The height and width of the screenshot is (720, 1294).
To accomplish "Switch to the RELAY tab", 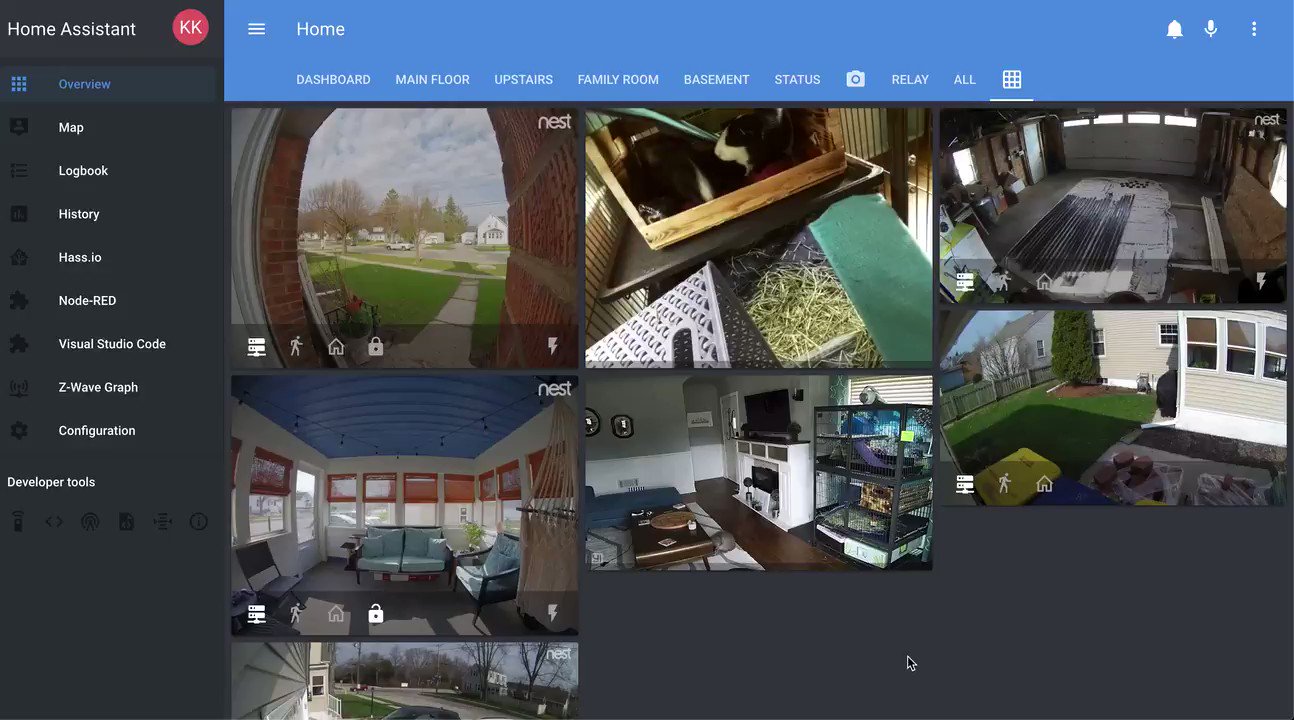I will pyautogui.click(x=910, y=79).
